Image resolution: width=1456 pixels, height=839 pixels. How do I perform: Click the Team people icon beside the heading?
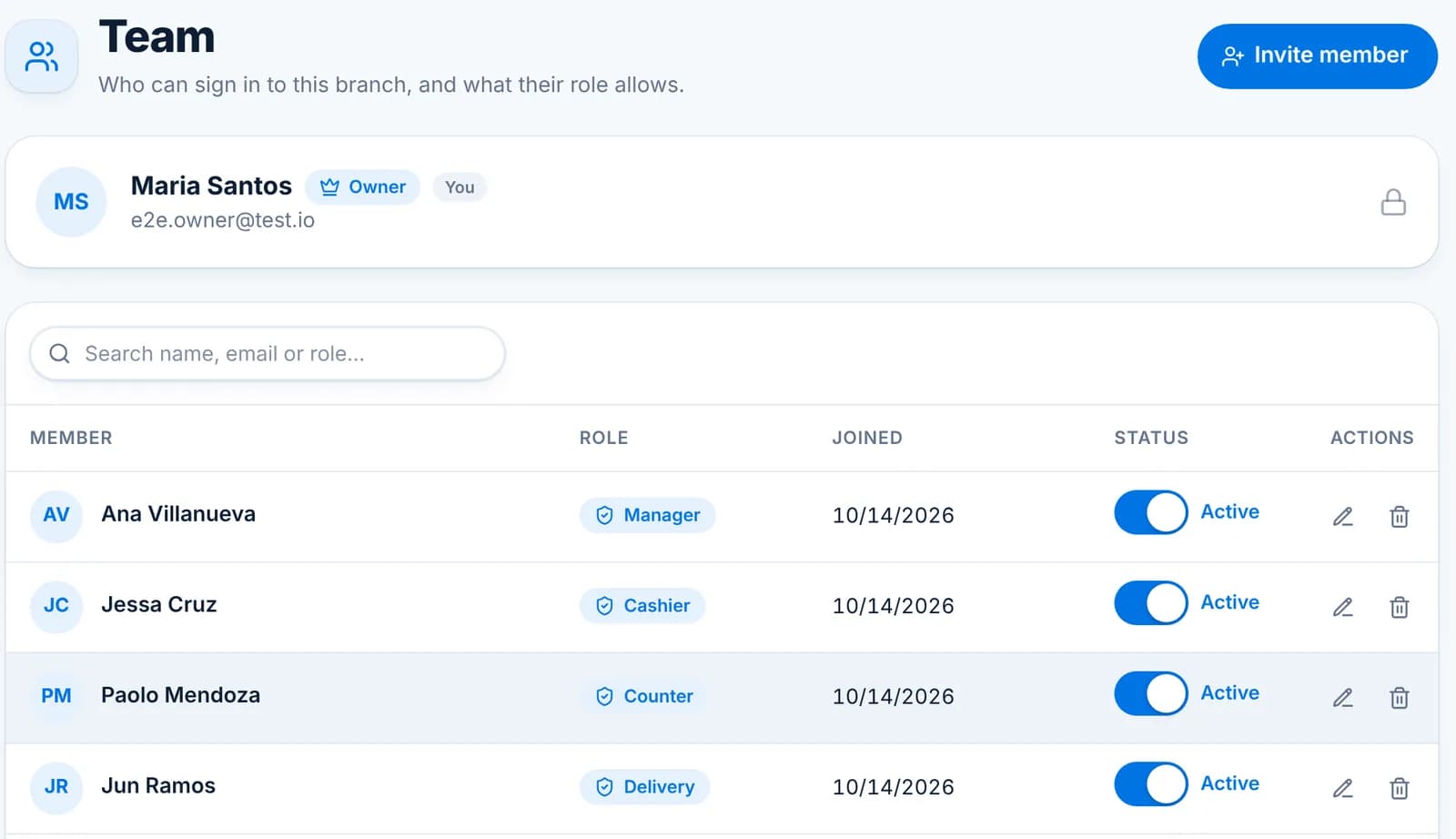pyautogui.click(x=42, y=56)
